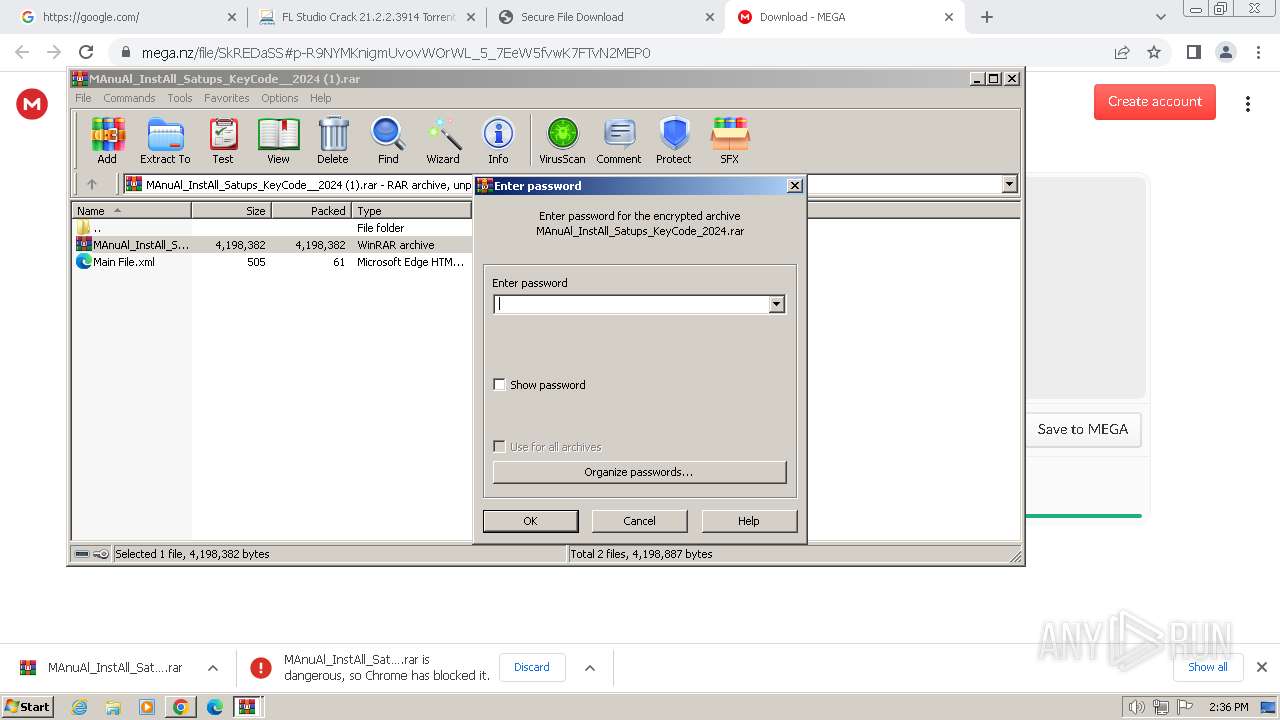Screen dimensions: 1280x720
Task: Click Show all downloads button
Action: [x=1208, y=667]
